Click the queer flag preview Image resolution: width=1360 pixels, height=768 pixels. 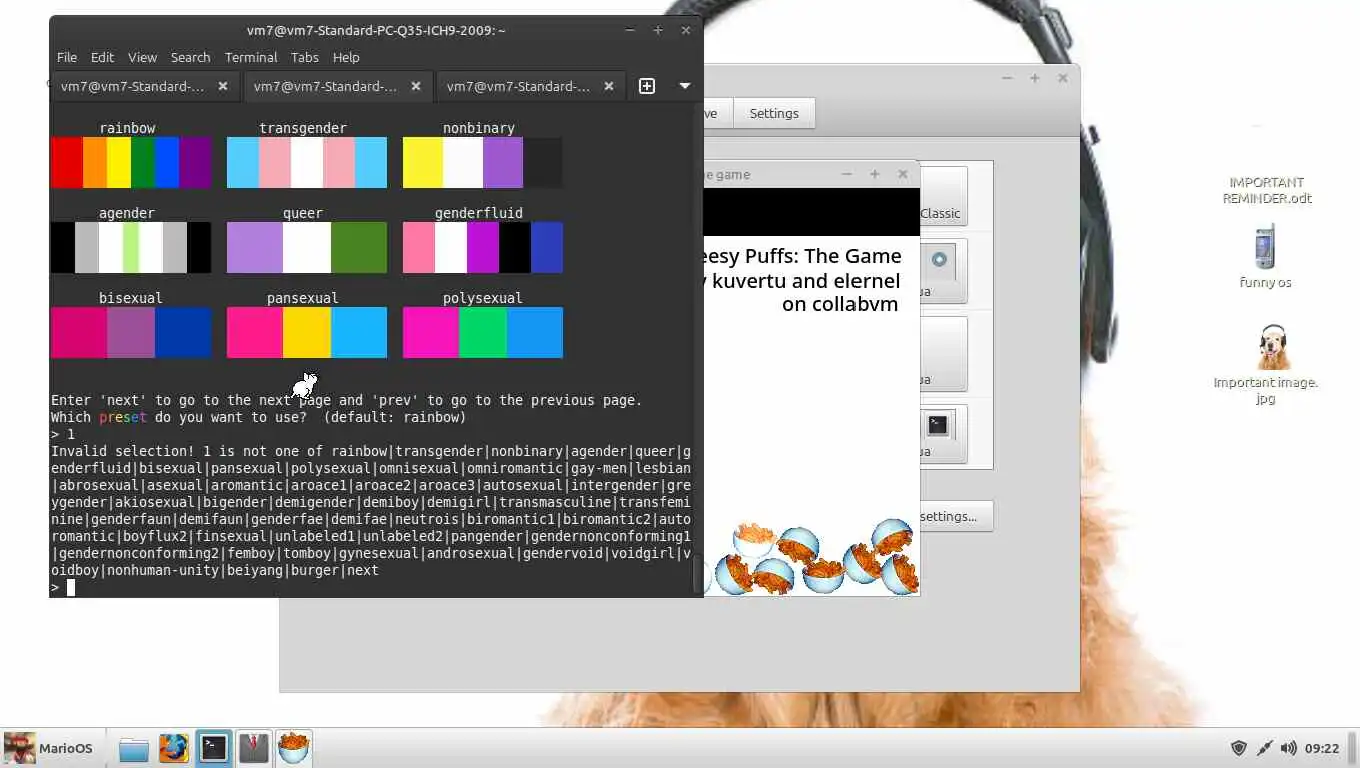click(307, 248)
